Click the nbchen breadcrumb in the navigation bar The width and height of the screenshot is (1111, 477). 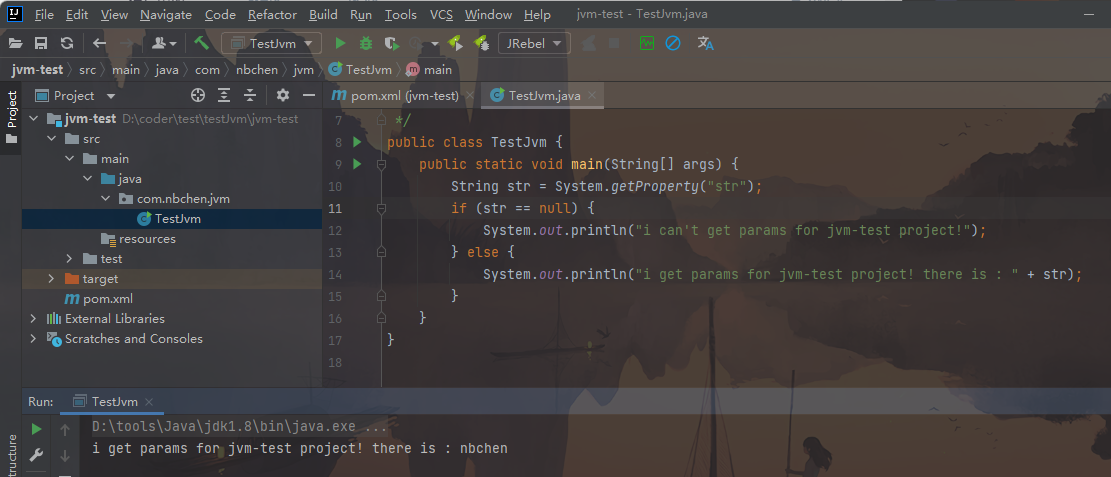pyautogui.click(x=256, y=70)
